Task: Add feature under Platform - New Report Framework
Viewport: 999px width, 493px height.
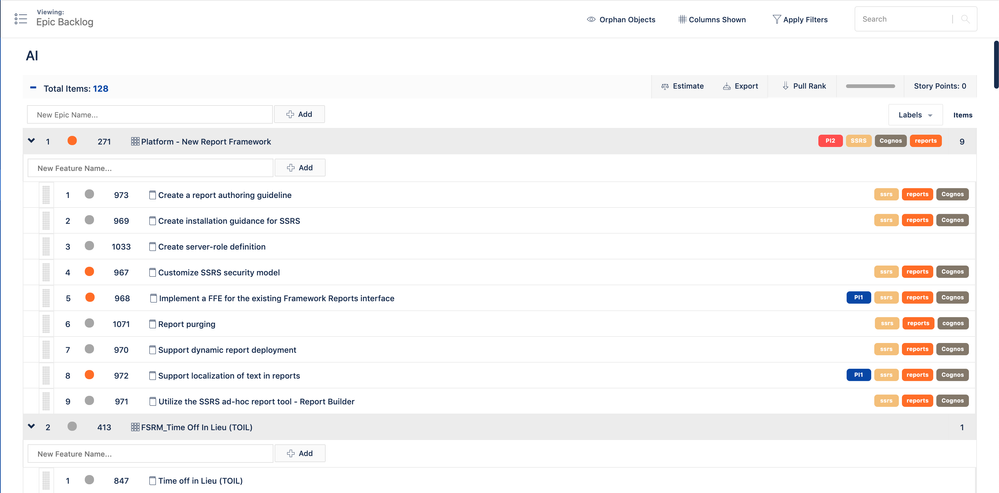Action: point(300,168)
